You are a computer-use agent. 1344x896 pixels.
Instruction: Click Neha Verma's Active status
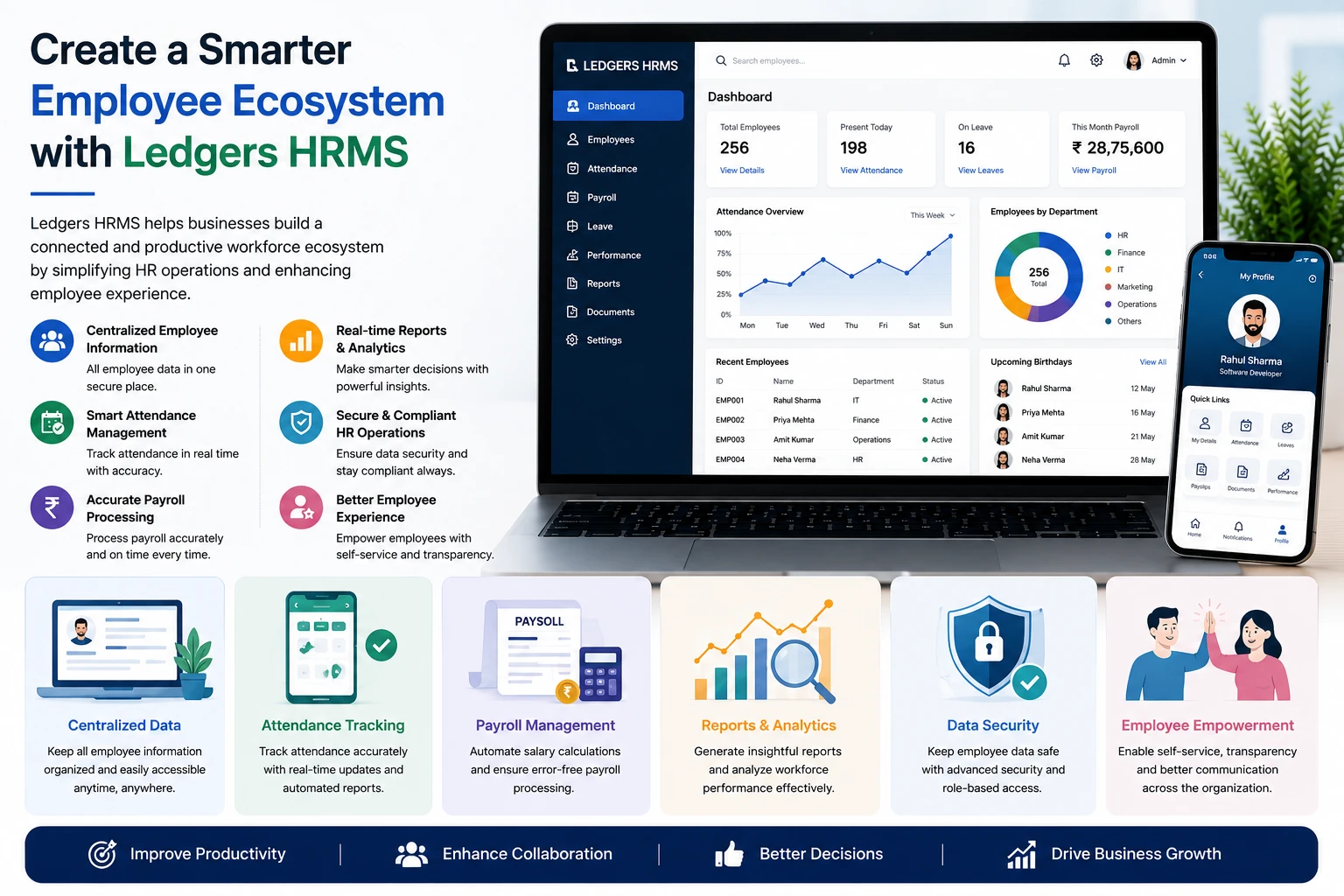(x=937, y=459)
